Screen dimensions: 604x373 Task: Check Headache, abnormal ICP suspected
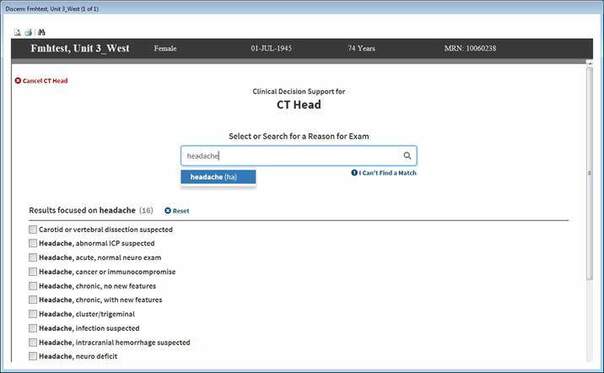33,243
